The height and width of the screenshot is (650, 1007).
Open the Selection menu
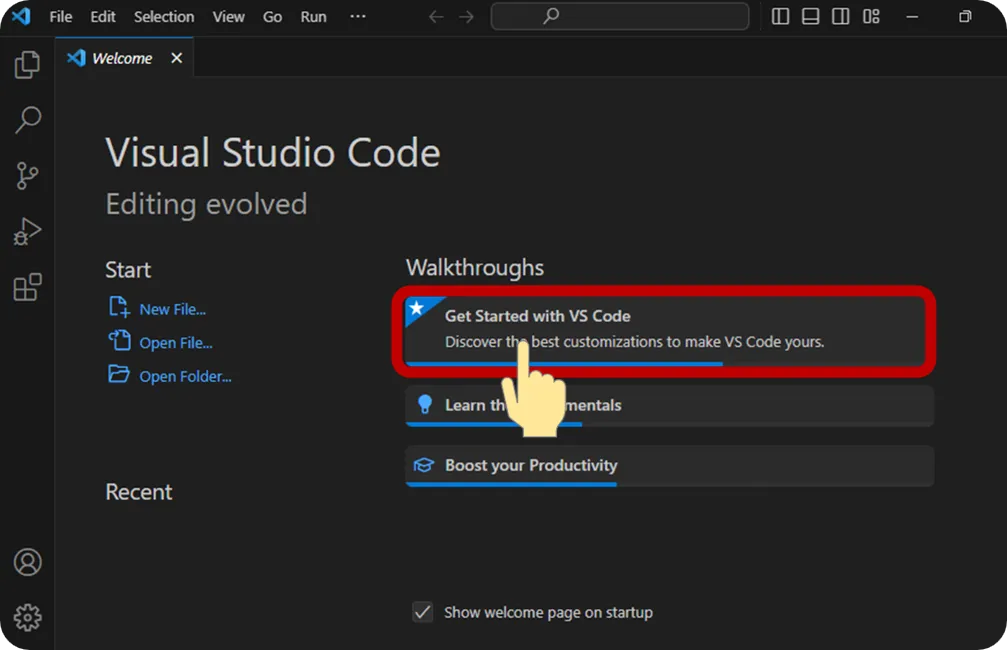click(x=164, y=17)
